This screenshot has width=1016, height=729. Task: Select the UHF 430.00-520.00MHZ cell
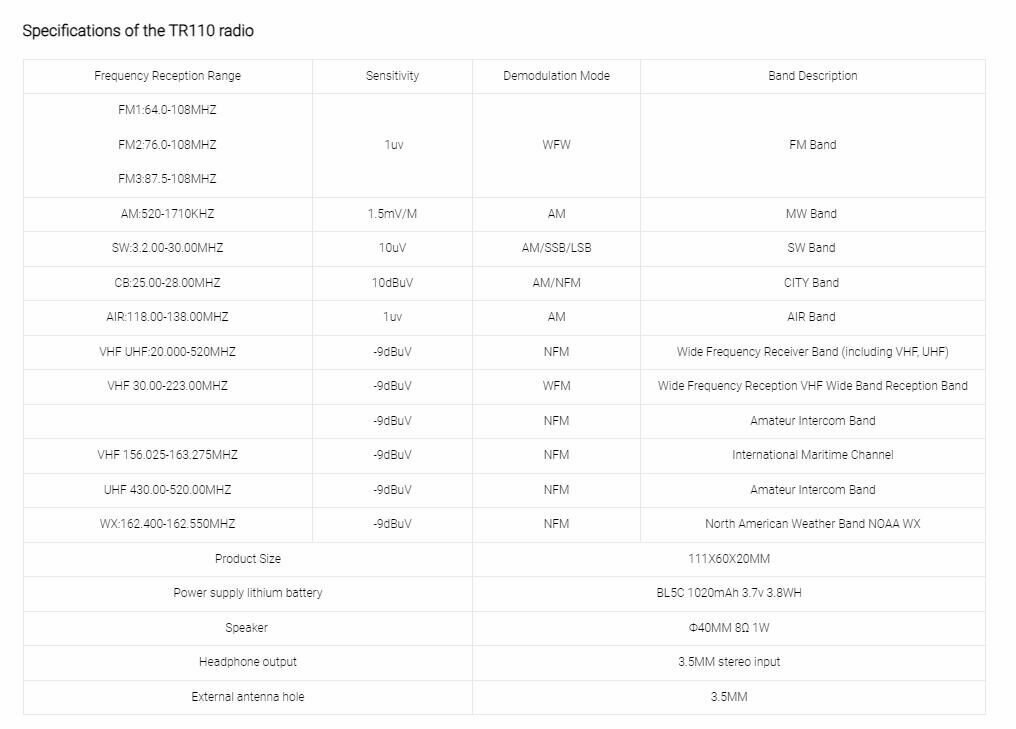pos(167,490)
